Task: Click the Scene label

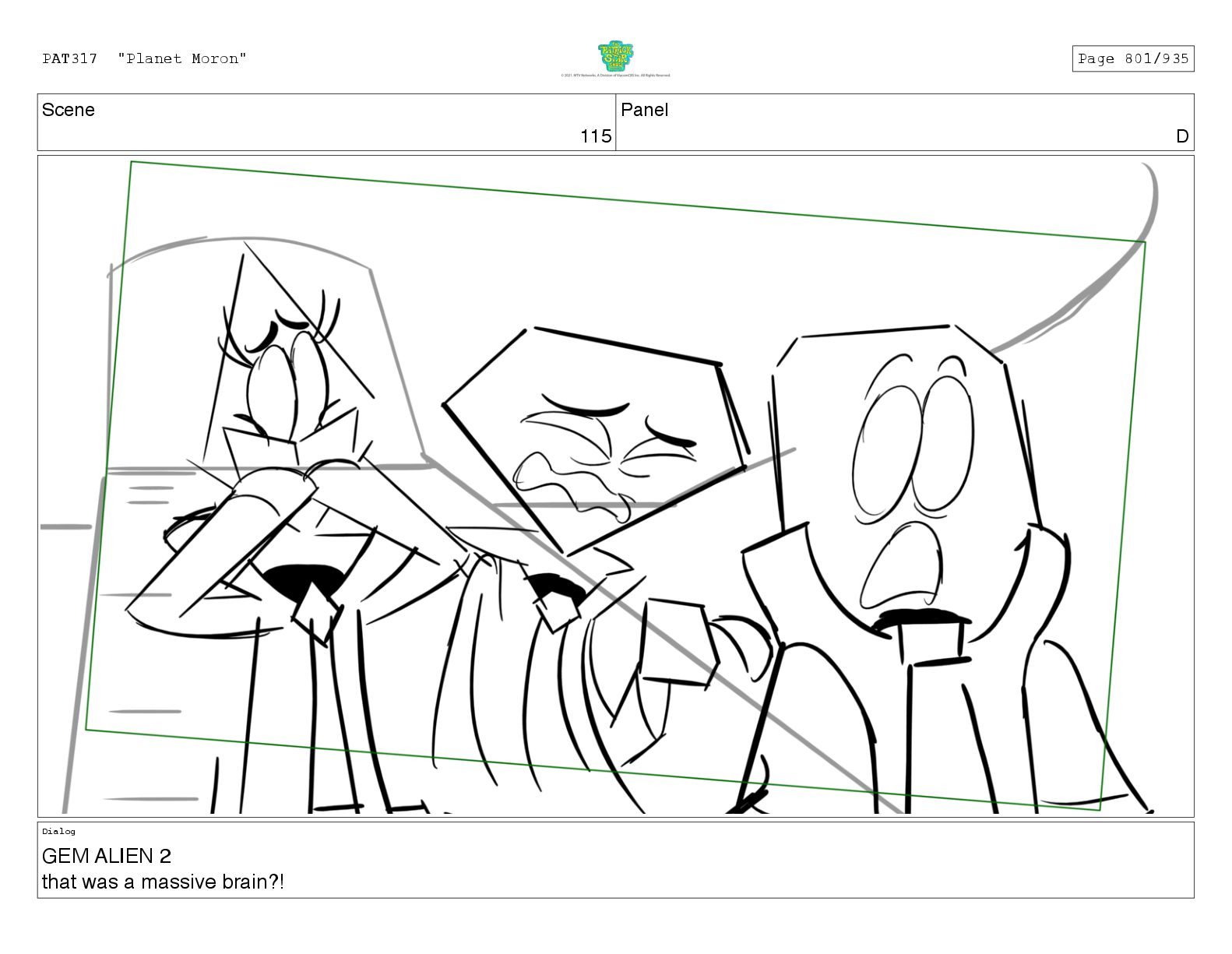Action: (69, 110)
